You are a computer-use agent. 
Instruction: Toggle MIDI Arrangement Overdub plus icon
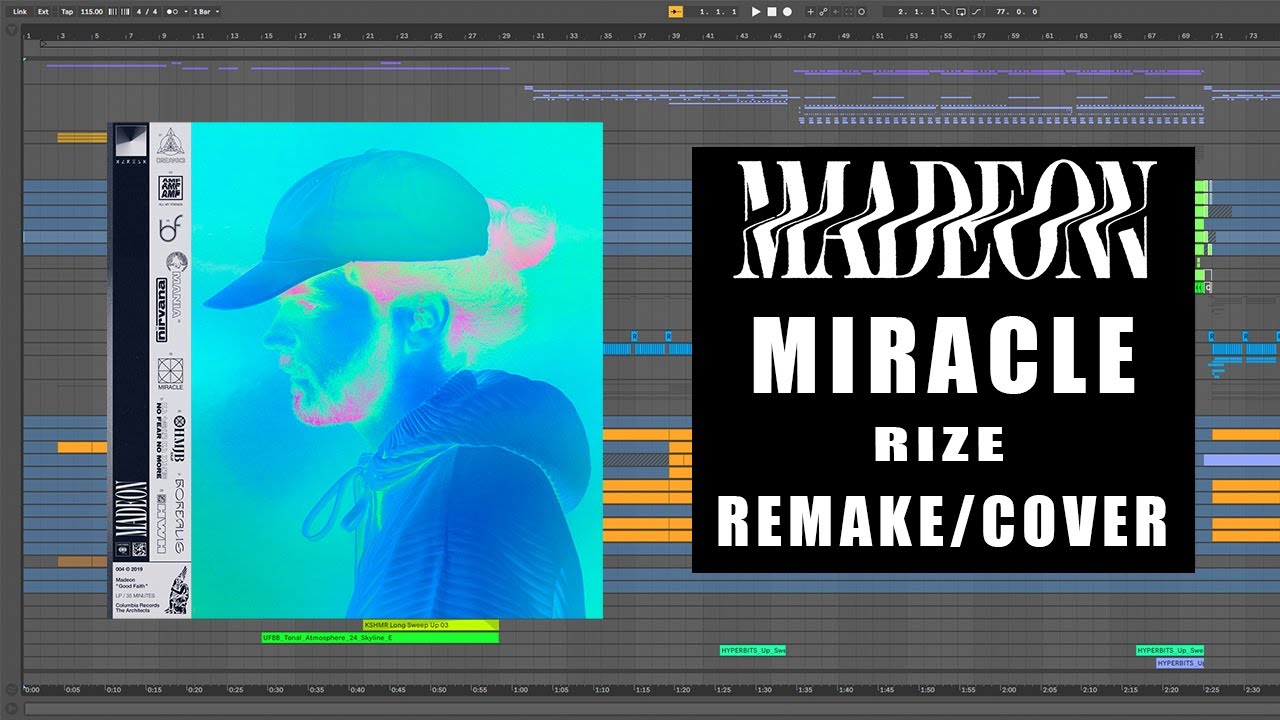(x=810, y=12)
